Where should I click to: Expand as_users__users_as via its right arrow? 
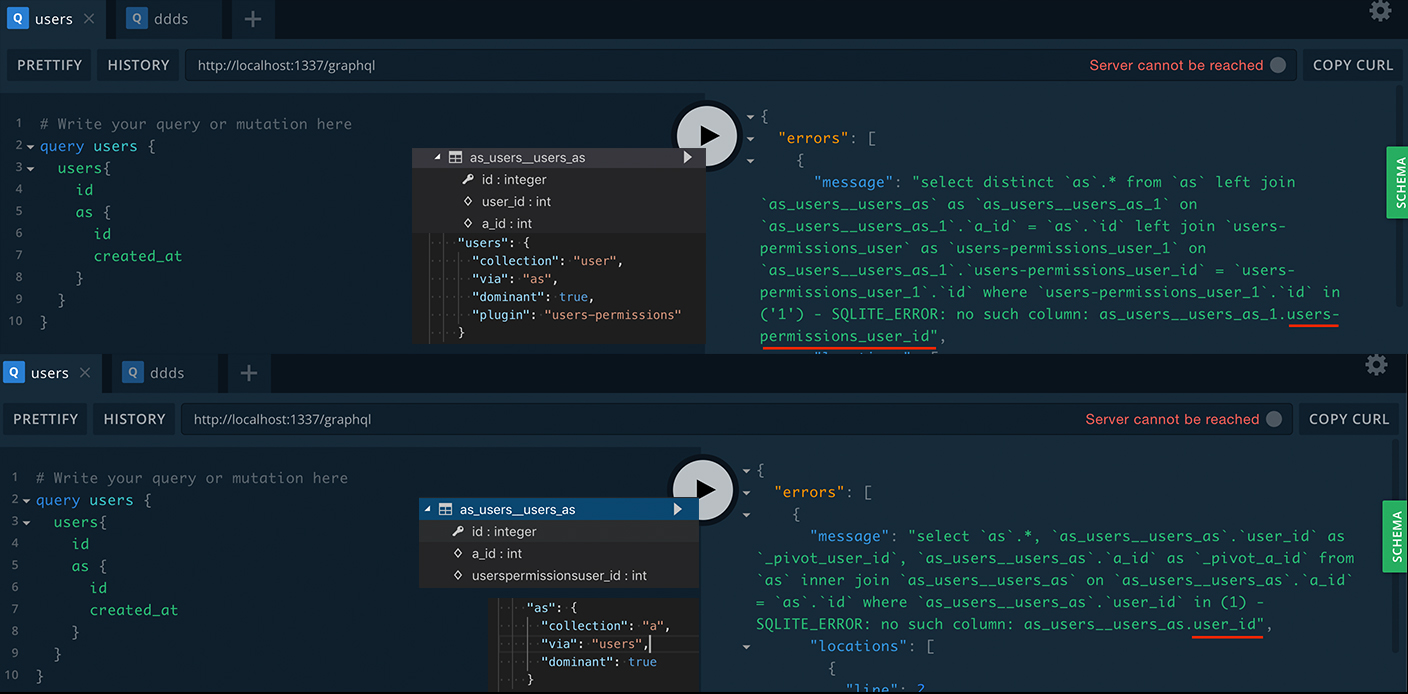pos(687,157)
